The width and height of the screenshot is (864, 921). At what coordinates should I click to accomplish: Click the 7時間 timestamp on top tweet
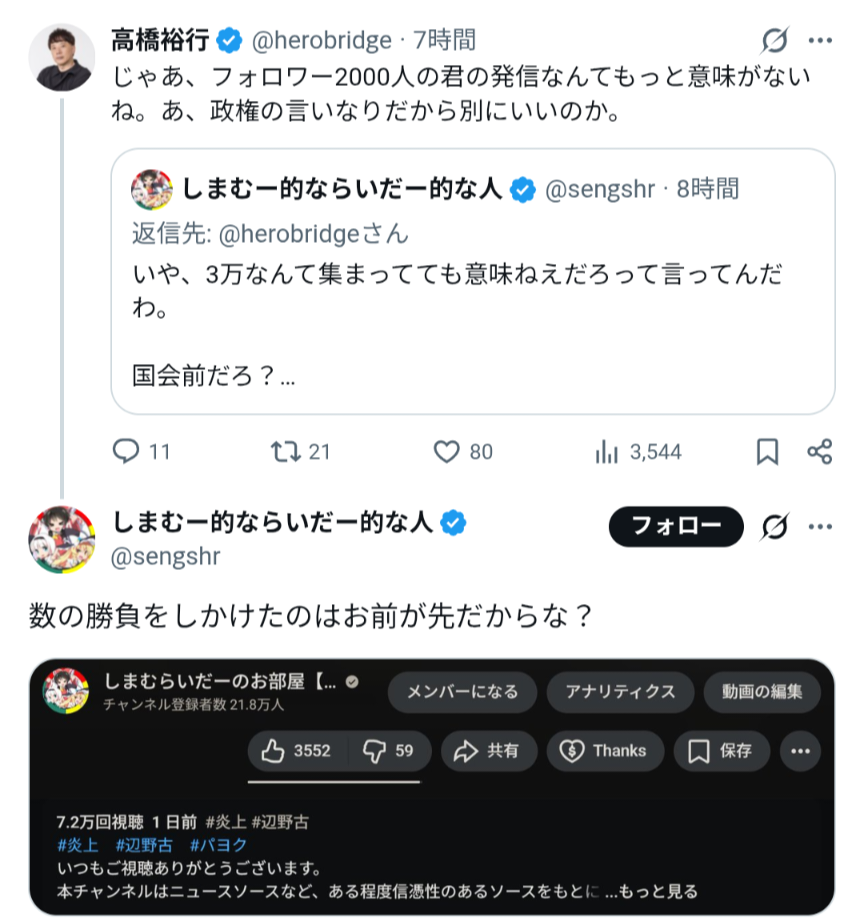click(445, 40)
